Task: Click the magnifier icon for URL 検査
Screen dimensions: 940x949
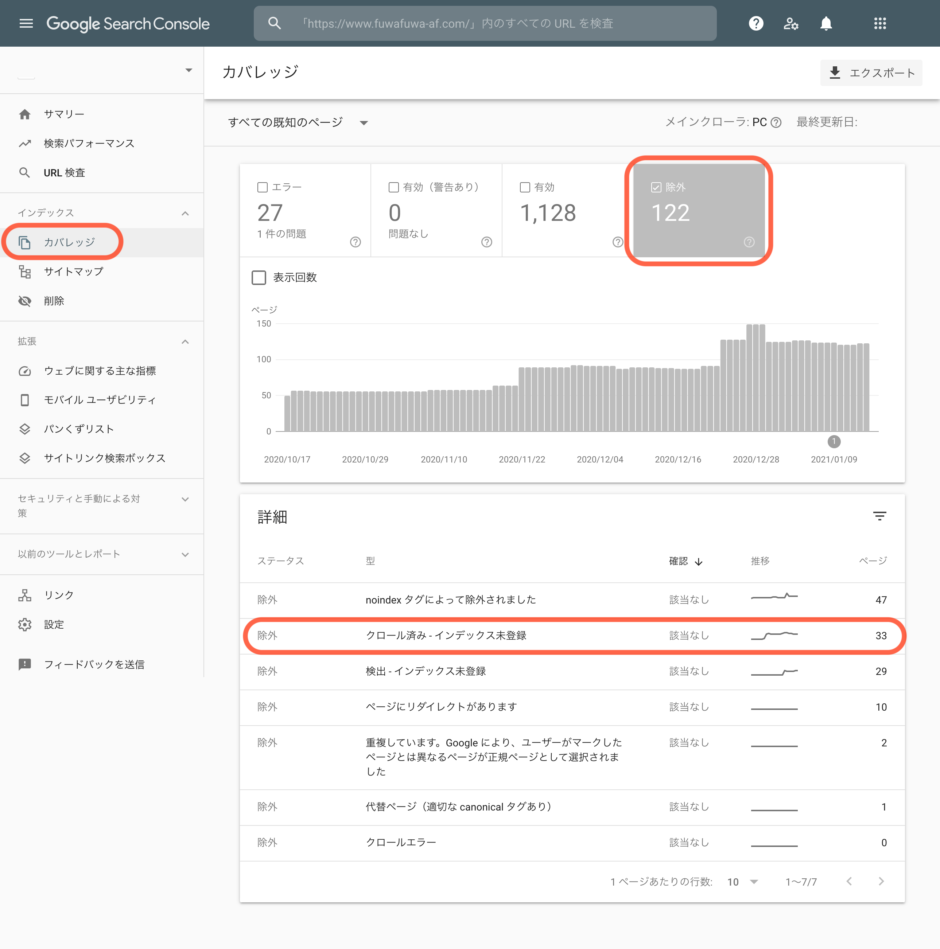Action: tap(25, 172)
